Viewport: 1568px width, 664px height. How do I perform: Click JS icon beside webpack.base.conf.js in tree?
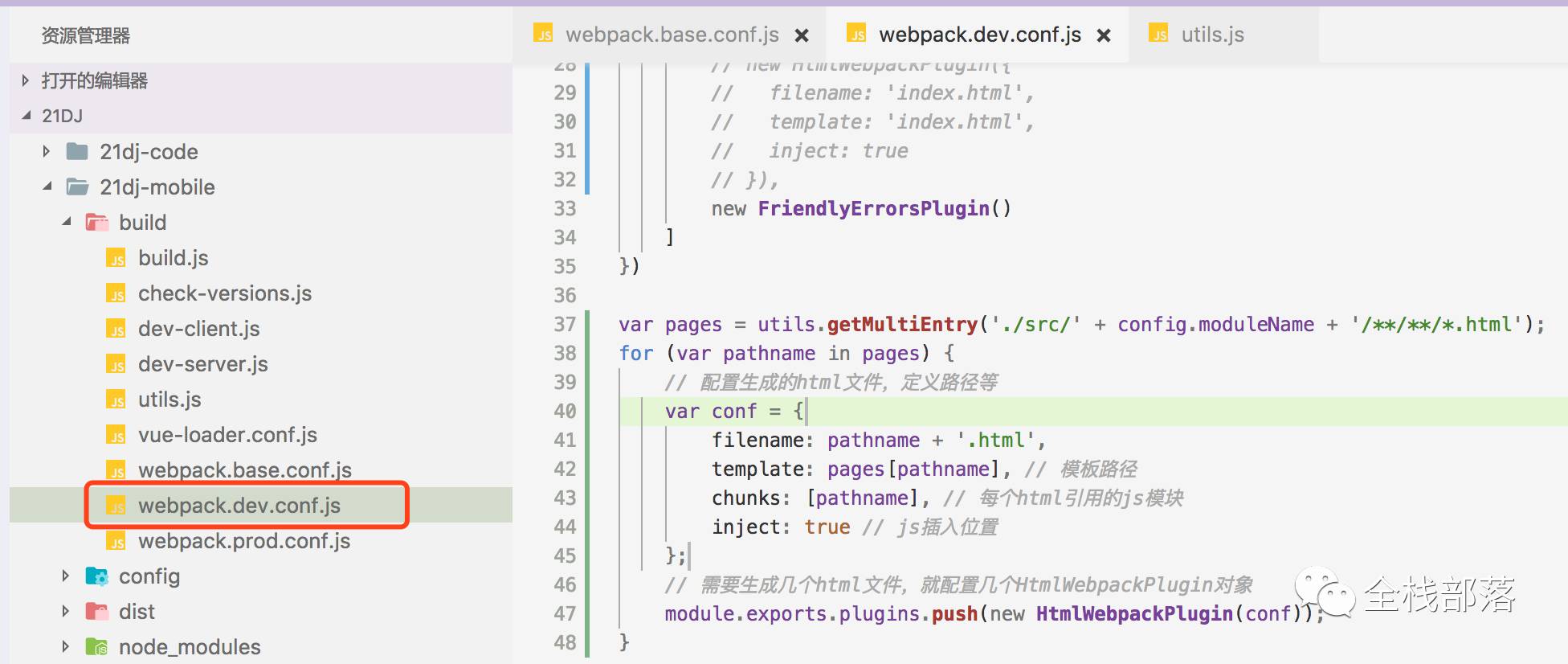(x=116, y=470)
